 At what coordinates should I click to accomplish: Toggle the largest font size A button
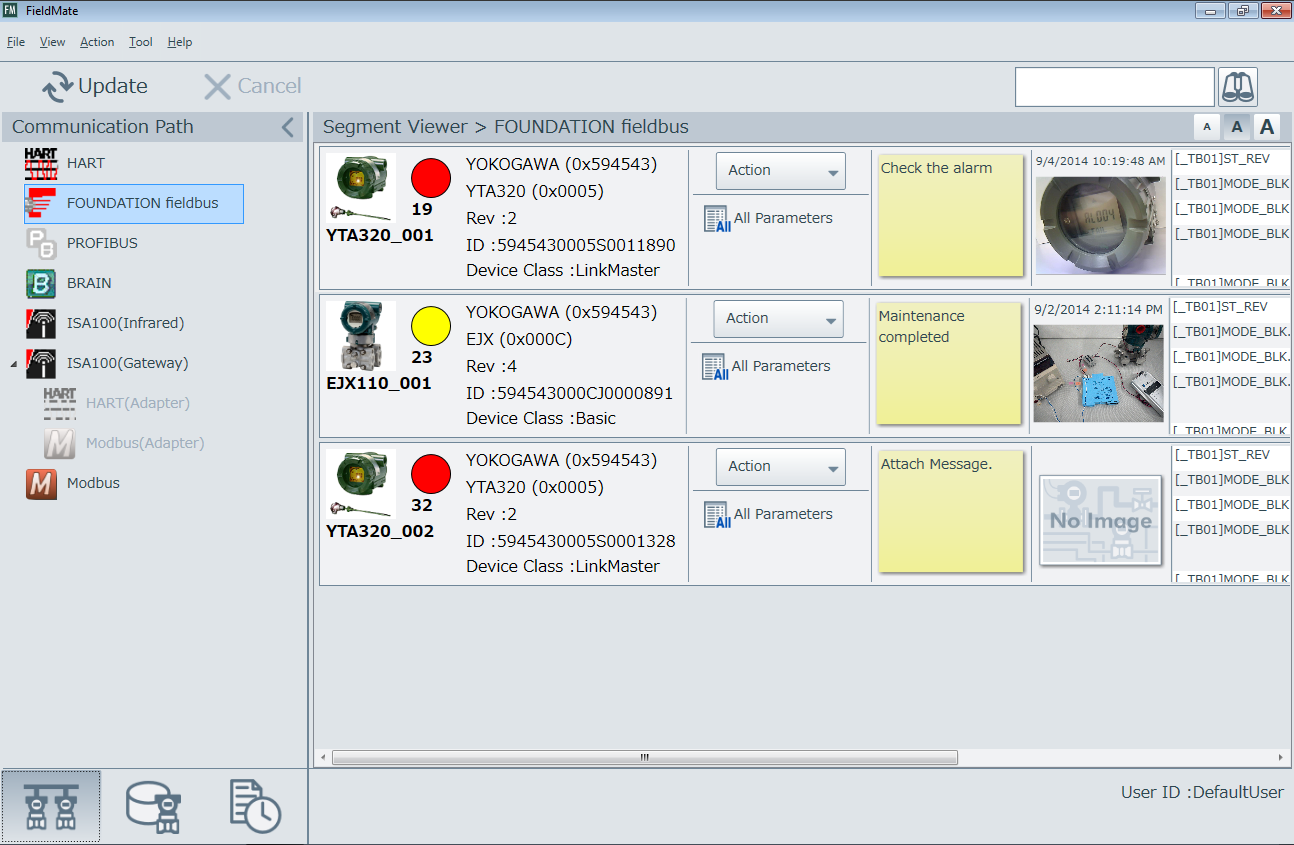click(1267, 127)
